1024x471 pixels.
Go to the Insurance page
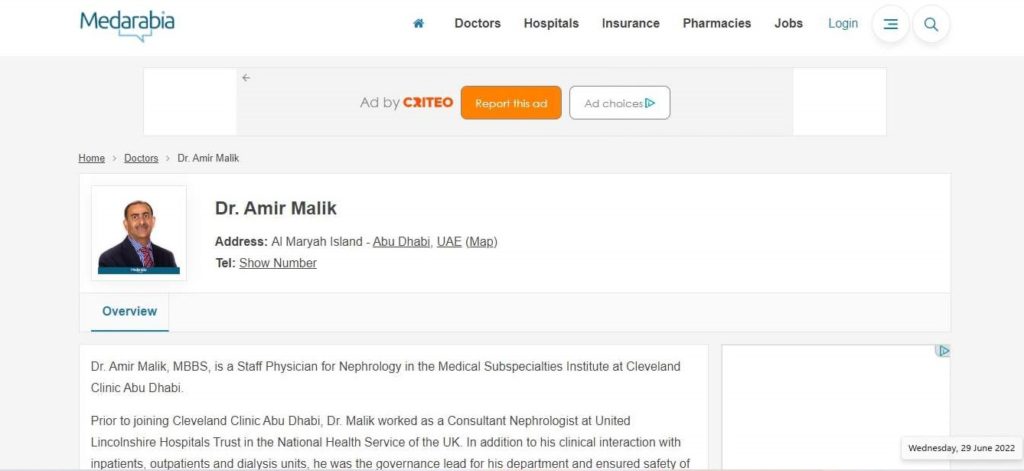click(630, 24)
